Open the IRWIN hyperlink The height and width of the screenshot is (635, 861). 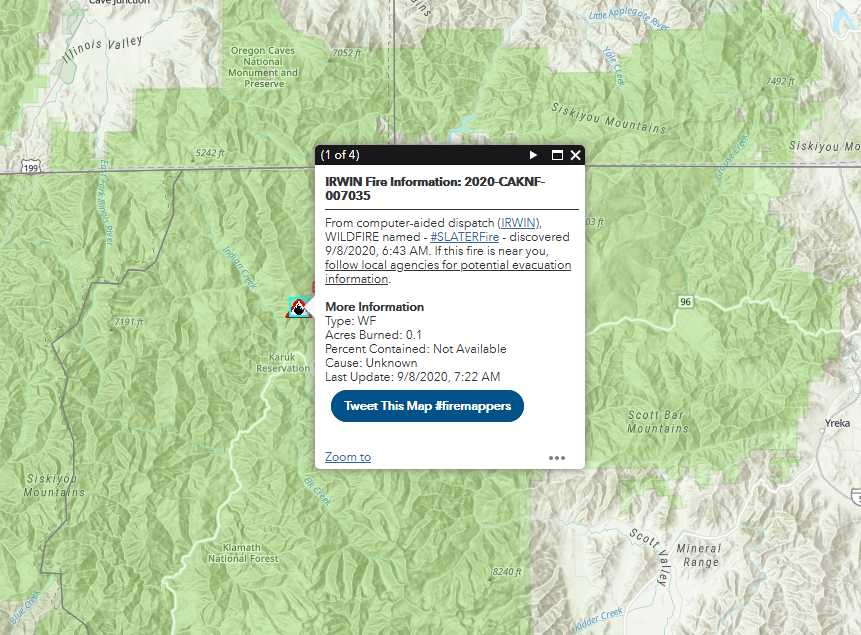(x=518, y=223)
